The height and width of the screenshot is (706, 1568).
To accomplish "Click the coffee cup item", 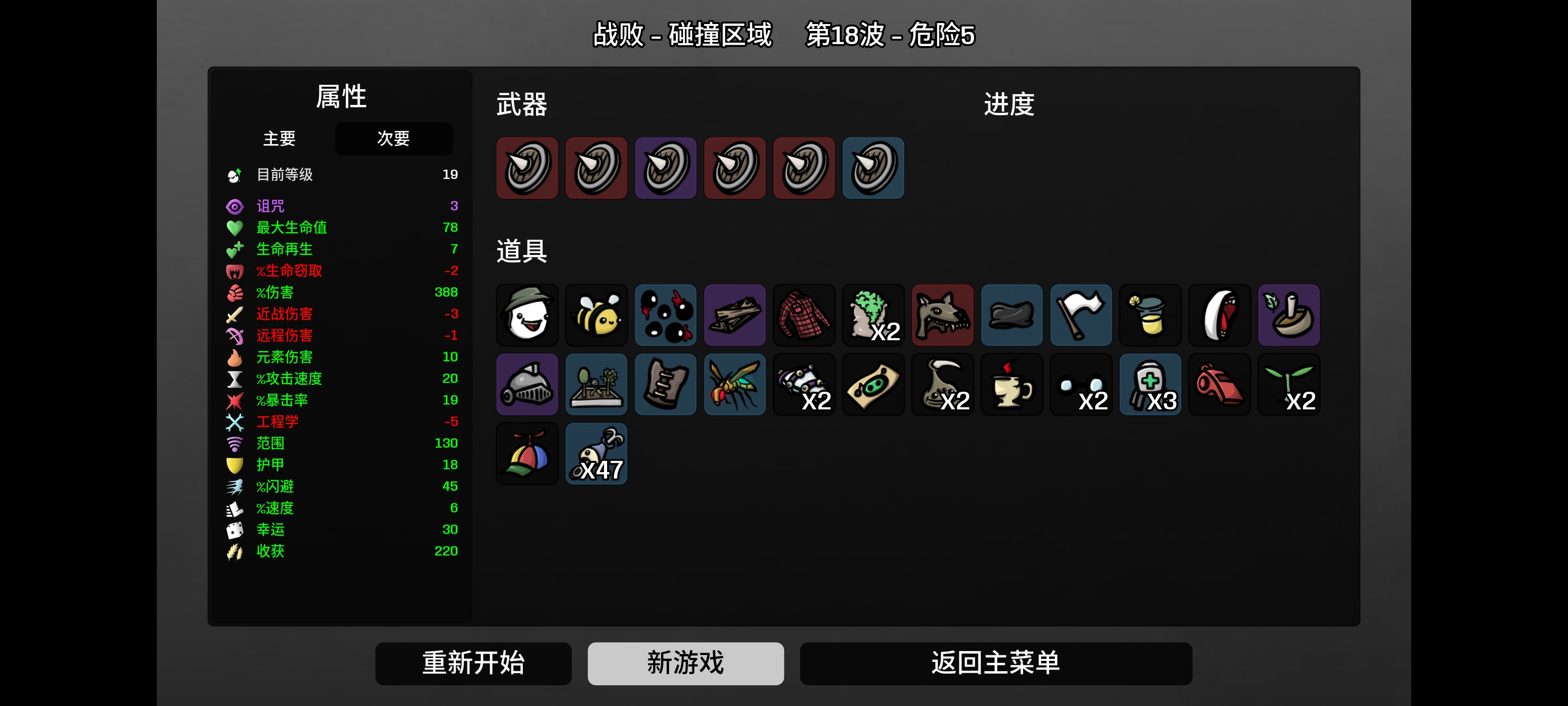I will coord(1012,384).
